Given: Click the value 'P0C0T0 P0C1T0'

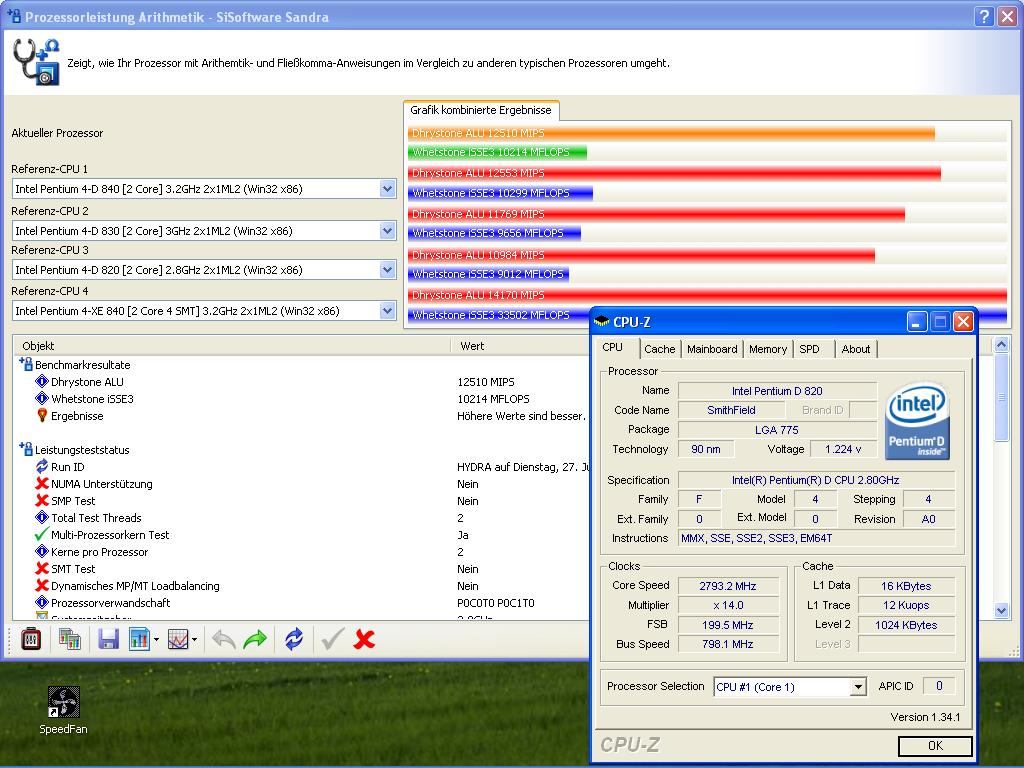Looking at the screenshot, I should [x=496, y=603].
